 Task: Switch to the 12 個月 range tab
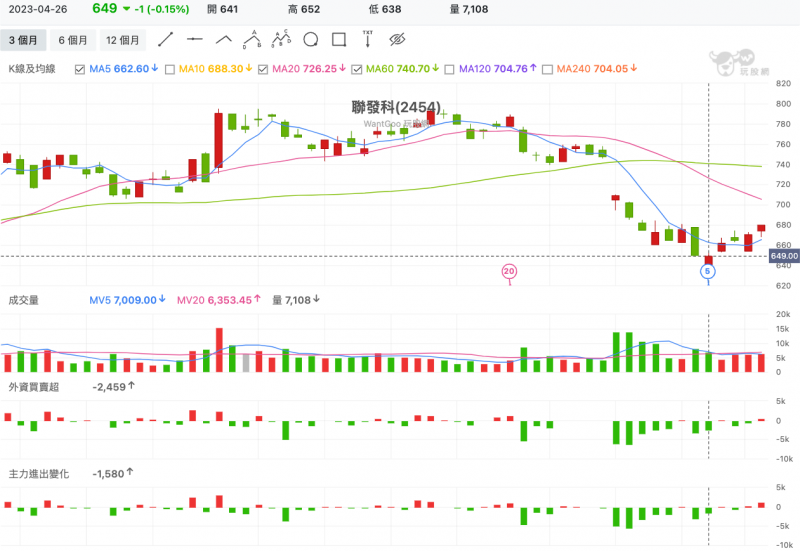[123, 40]
